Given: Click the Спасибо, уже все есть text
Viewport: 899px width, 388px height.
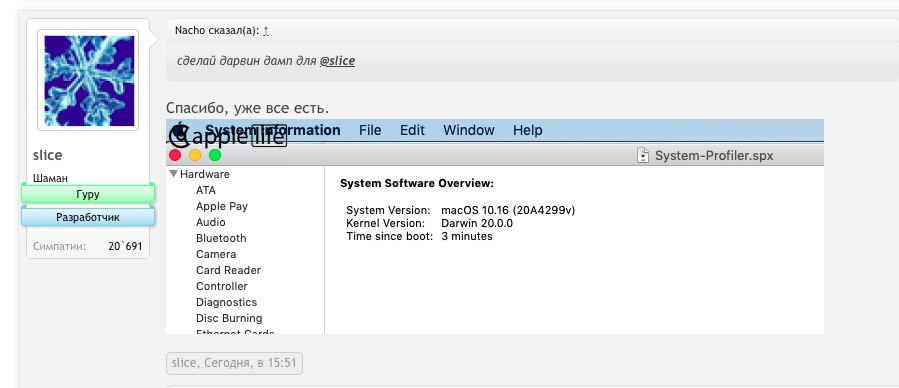Looking at the screenshot, I should [x=248, y=108].
